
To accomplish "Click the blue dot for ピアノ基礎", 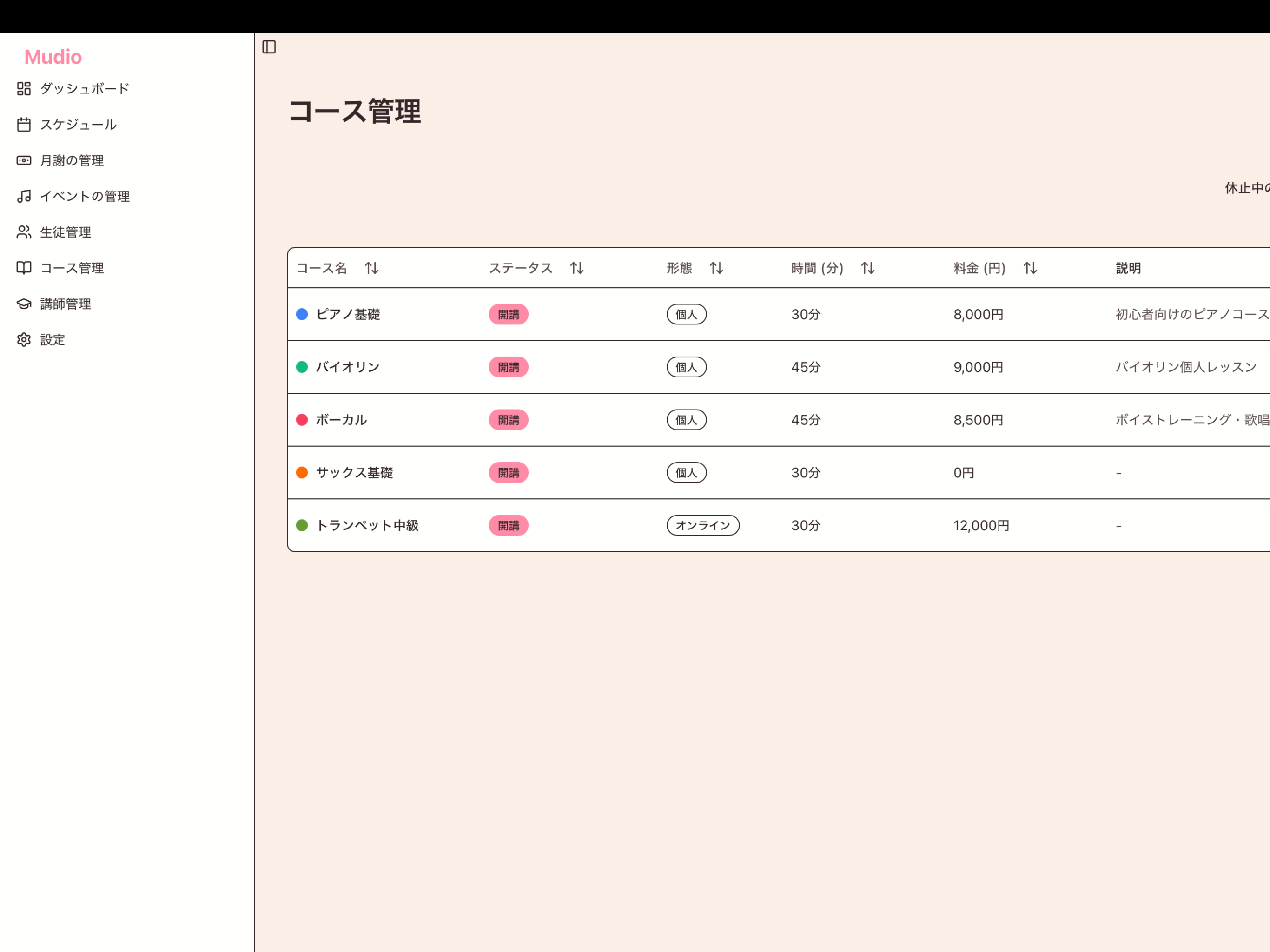I will tap(302, 314).
